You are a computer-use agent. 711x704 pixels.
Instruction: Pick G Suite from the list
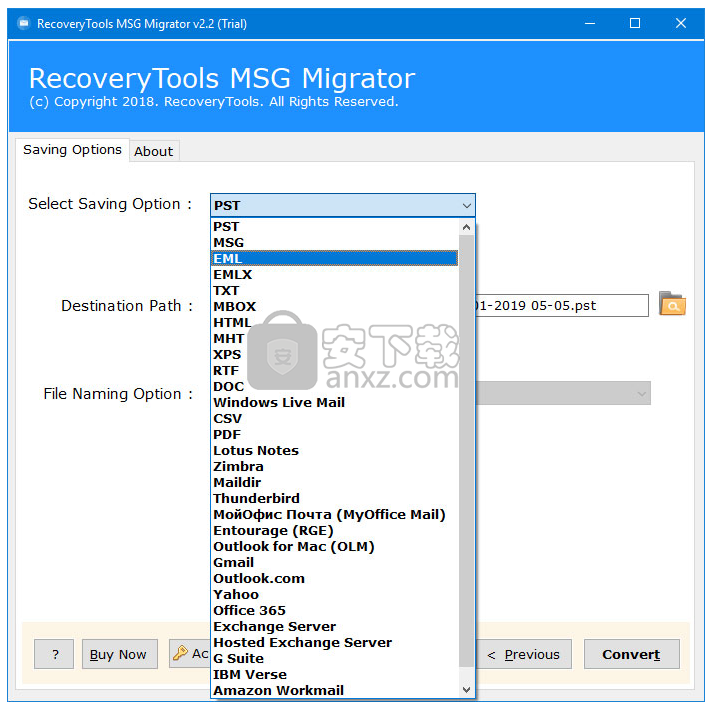point(335,658)
